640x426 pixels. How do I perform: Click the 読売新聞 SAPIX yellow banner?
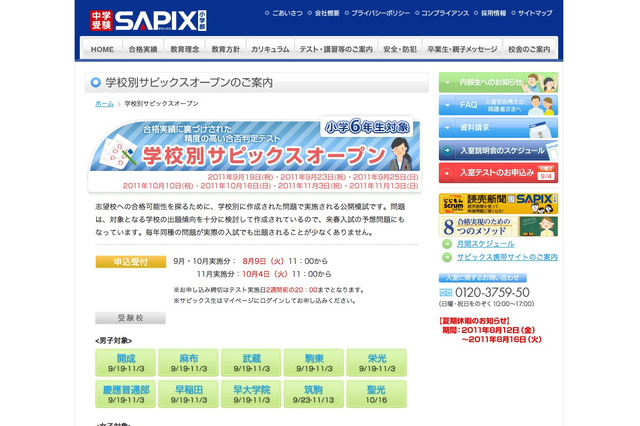(498, 204)
